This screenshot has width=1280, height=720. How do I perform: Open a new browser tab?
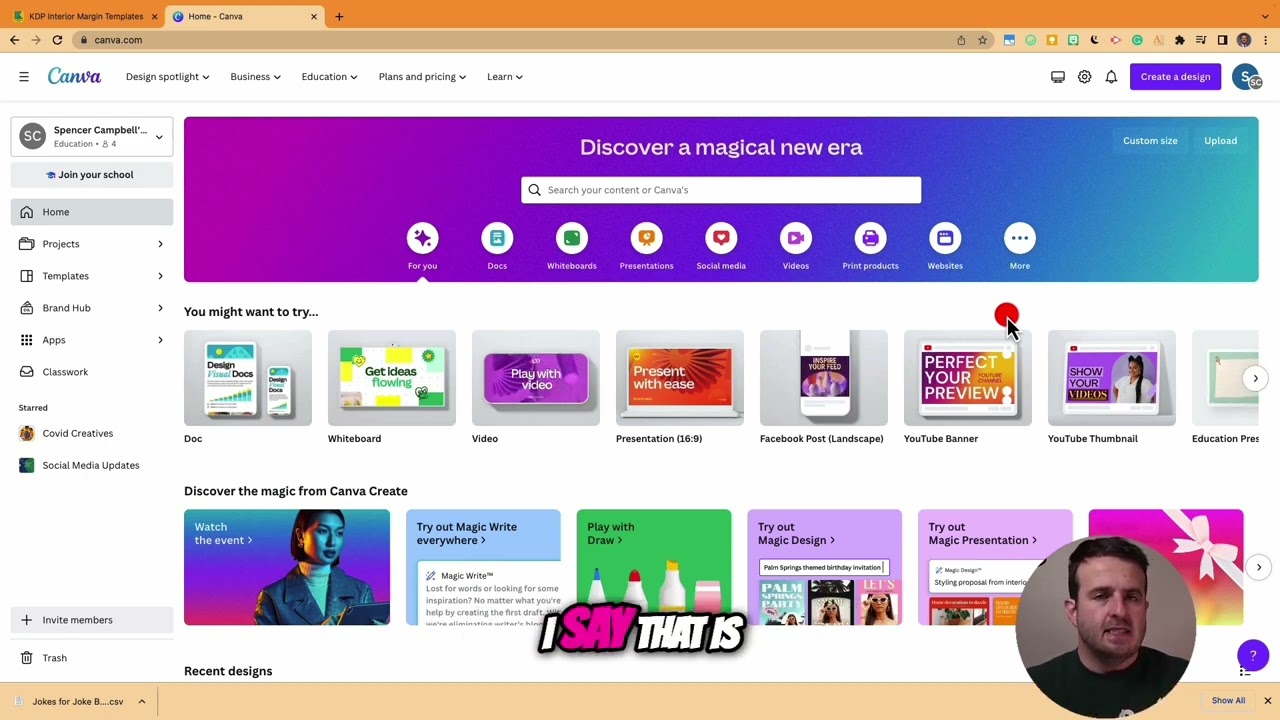click(x=339, y=16)
